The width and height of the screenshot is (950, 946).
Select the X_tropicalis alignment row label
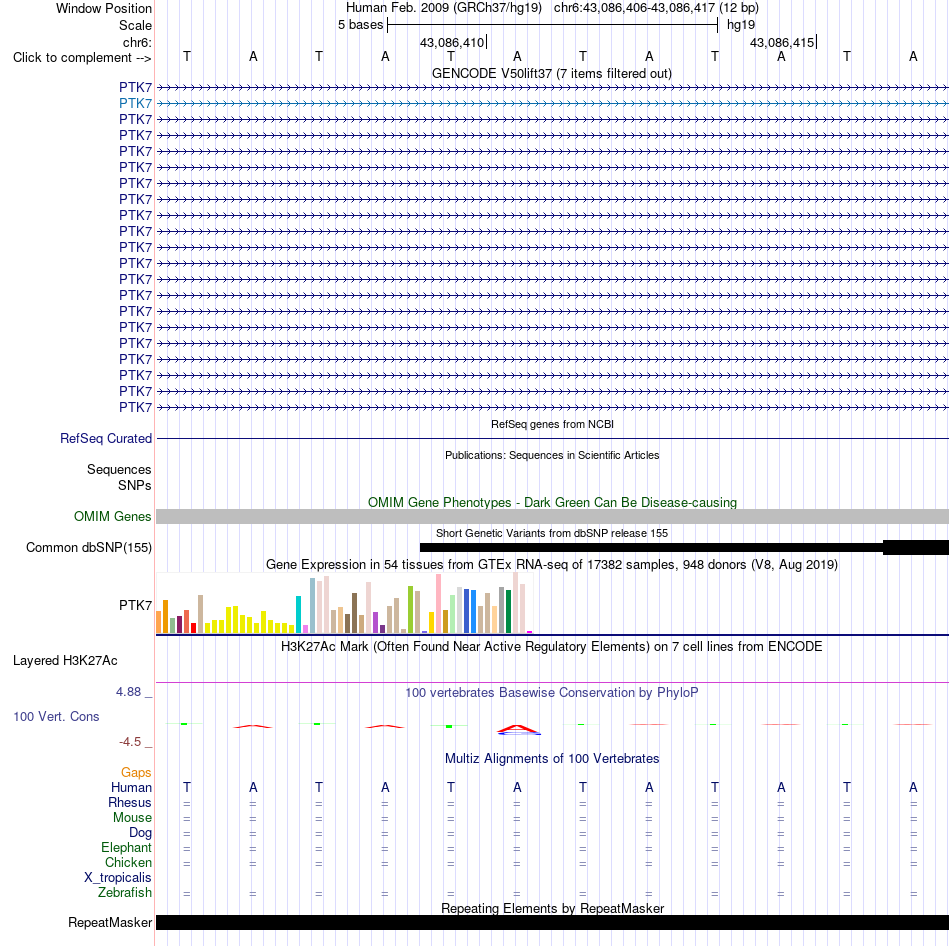pos(118,878)
